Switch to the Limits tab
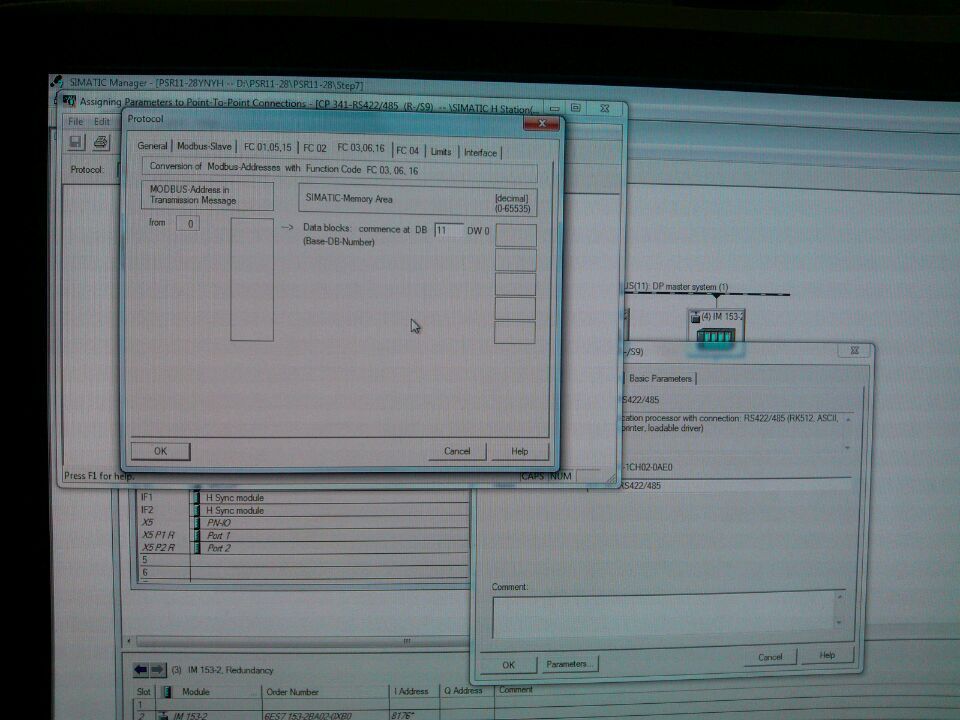Image resolution: width=960 pixels, height=720 pixels. click(x=440, y=151)
